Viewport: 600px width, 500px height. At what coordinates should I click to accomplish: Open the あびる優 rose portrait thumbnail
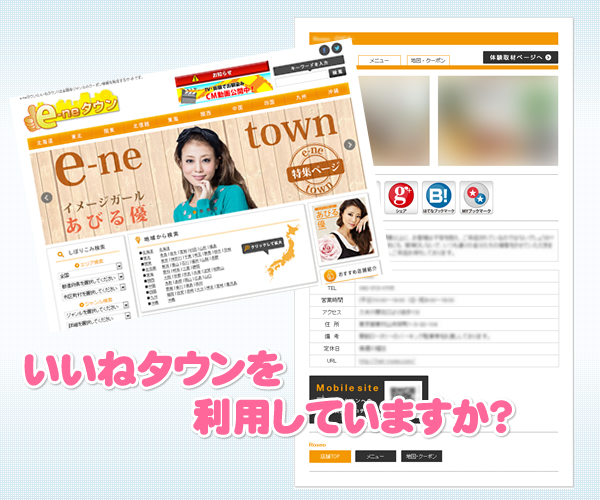(344, 229)
